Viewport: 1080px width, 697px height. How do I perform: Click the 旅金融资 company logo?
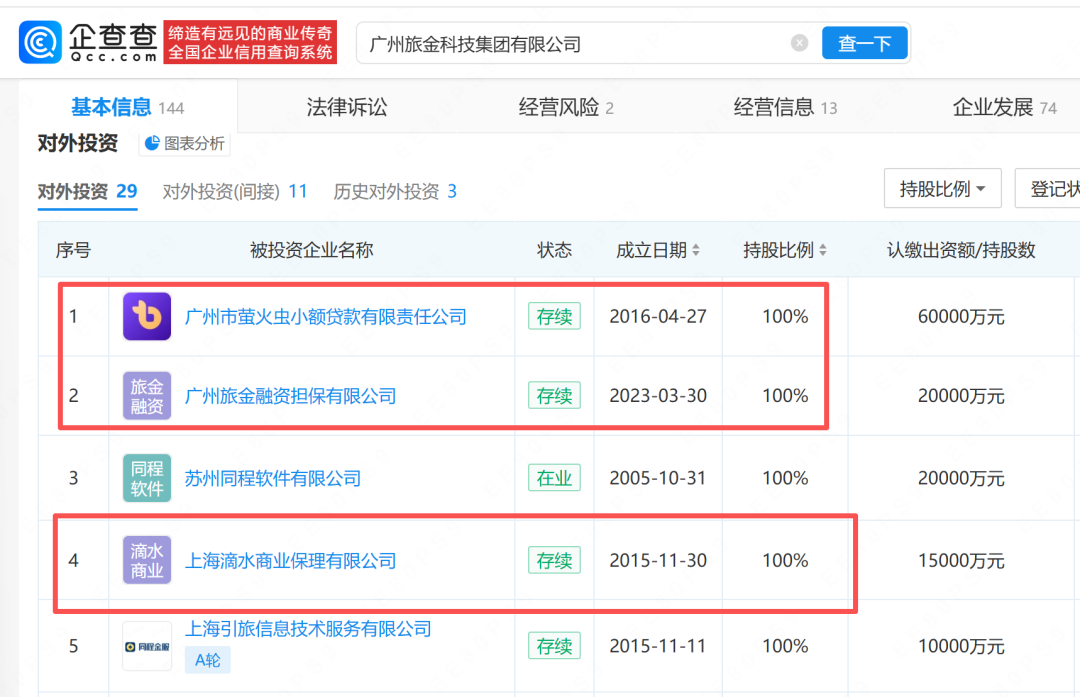(x=147, y=396)
